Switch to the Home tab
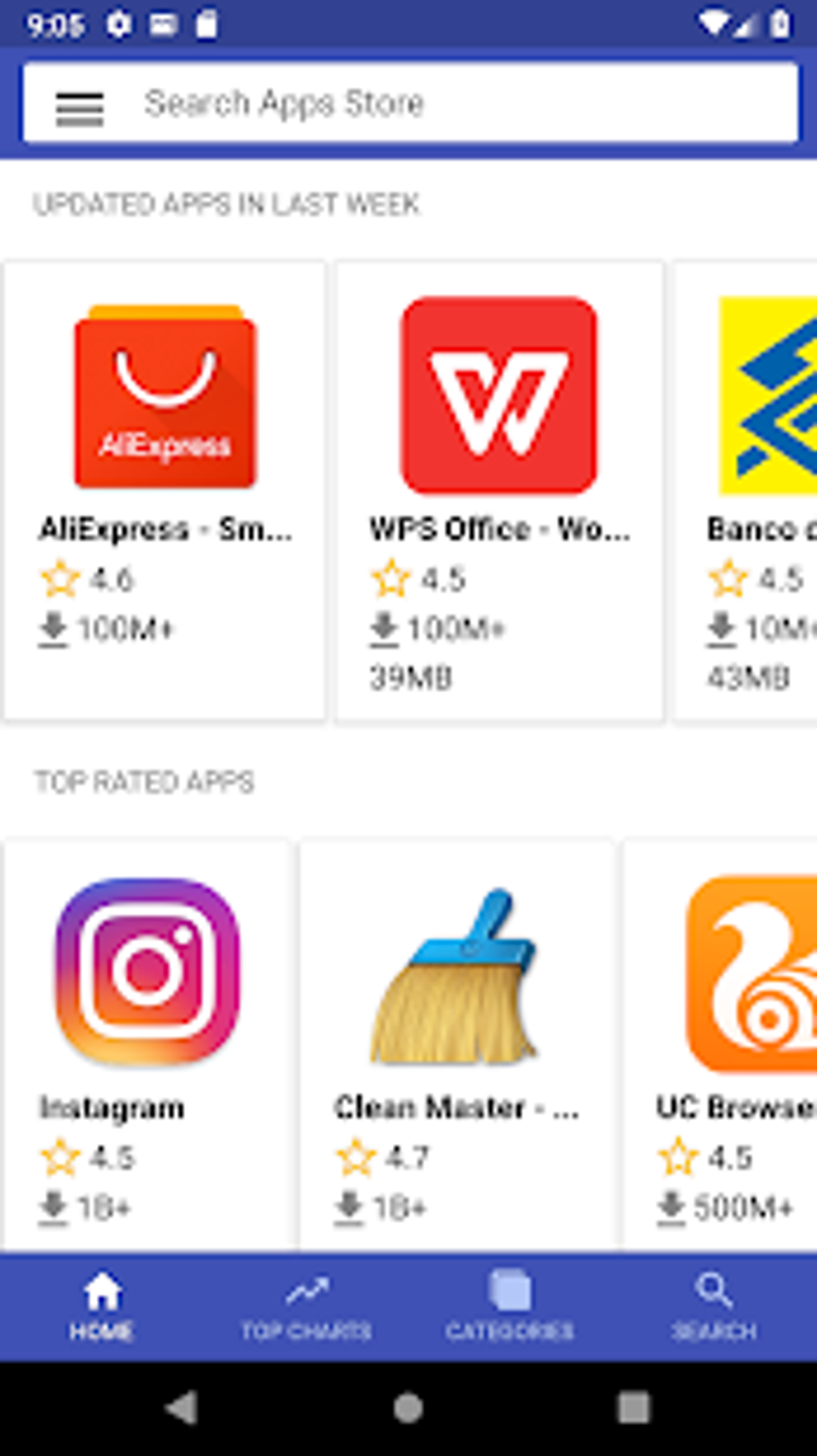Viewport: 817px width, 1456px height. [x=102, y=1307]
